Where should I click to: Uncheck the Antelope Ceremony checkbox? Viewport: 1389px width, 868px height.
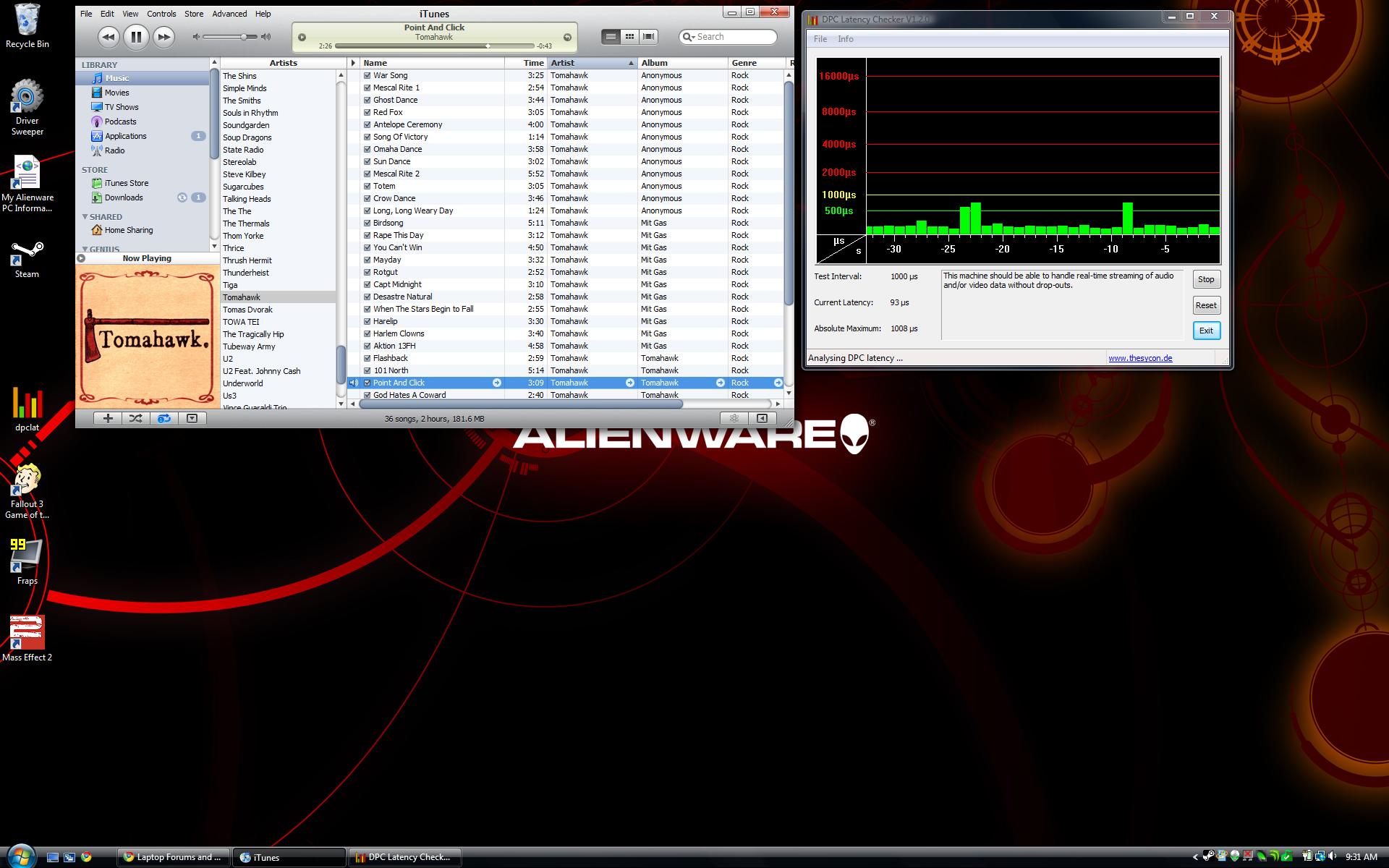click(x=368, y=124)
